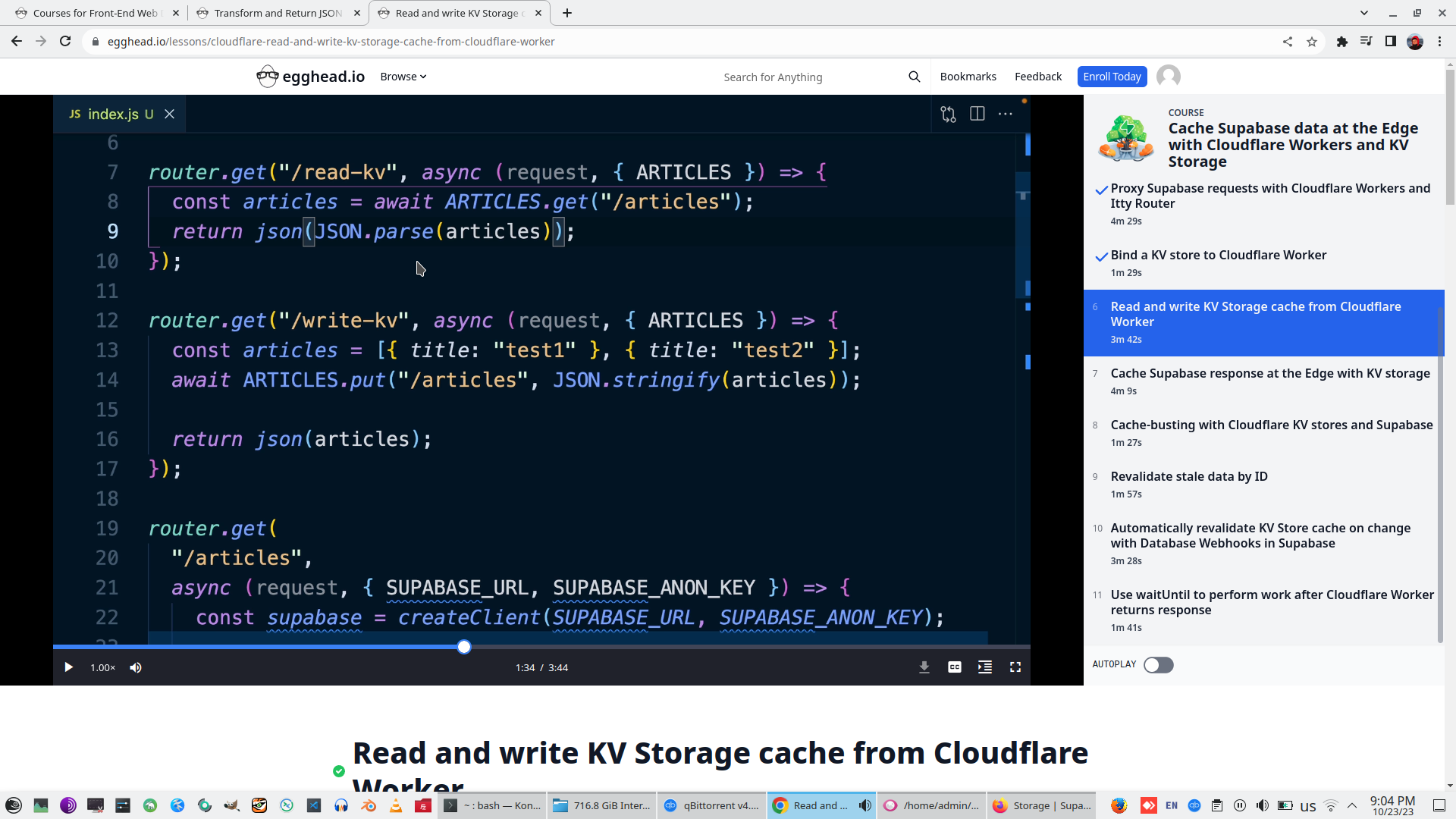Viewport: 1456px width, 819px height.
Task: Download the video with download icon
Action: click(x=924, y=667)
